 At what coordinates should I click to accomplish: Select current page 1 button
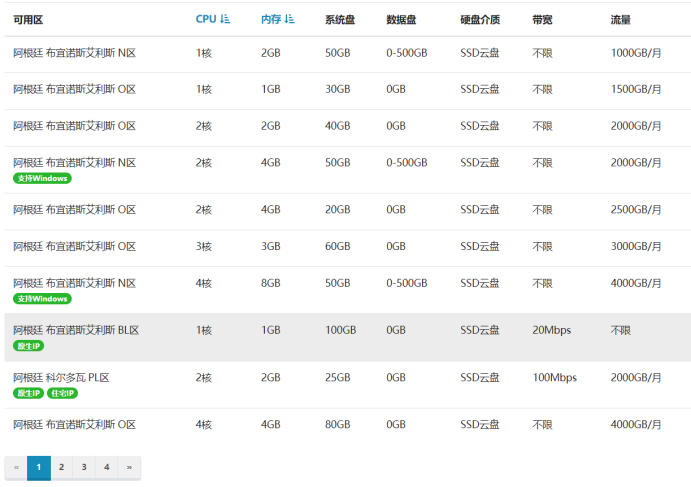tap(39, 467)
